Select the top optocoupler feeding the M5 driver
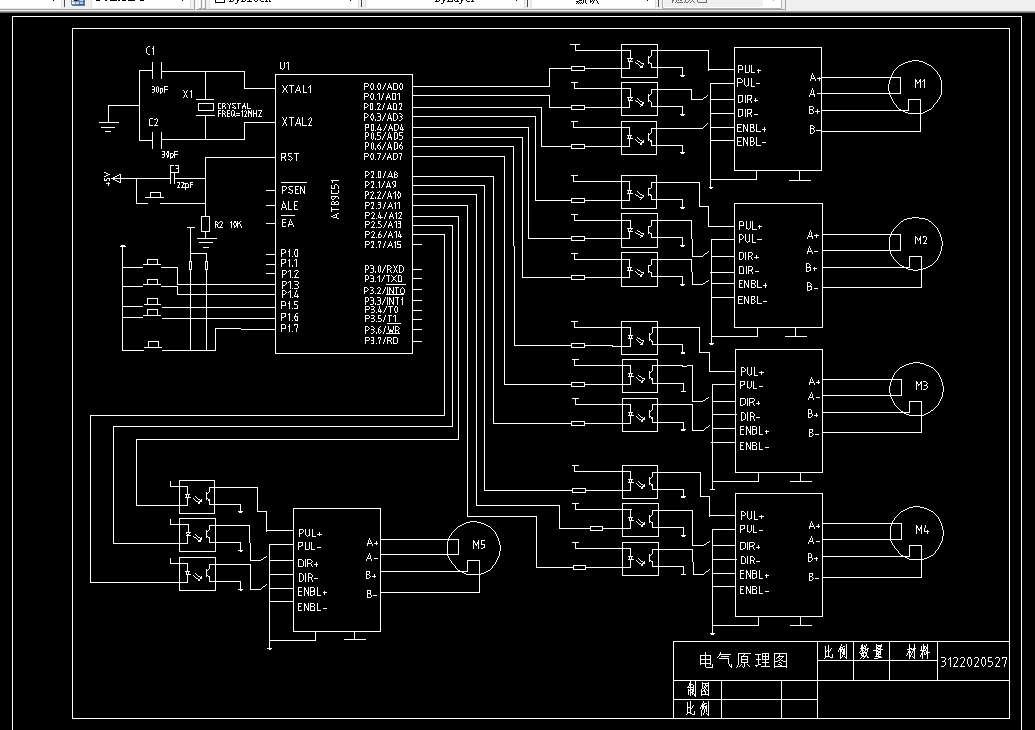1035x730 pixels. 197,497
